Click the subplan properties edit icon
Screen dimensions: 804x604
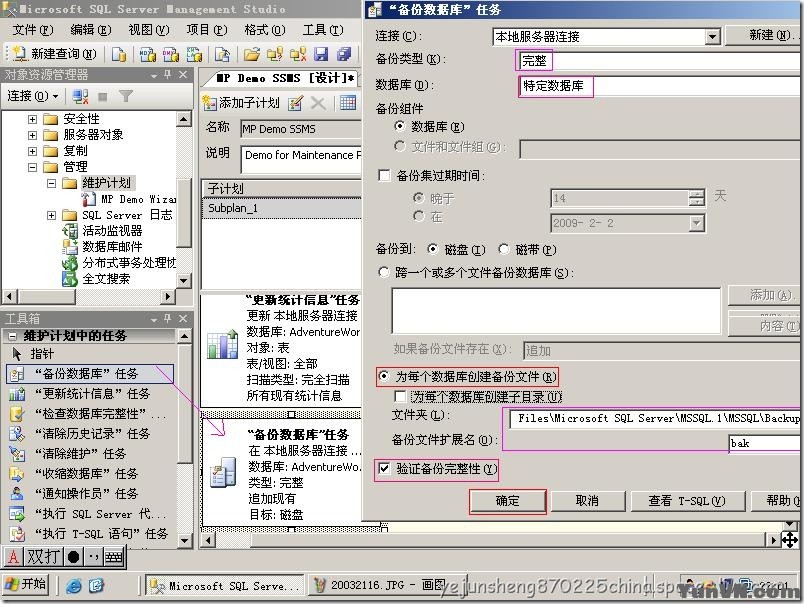(x=296, y=103)
